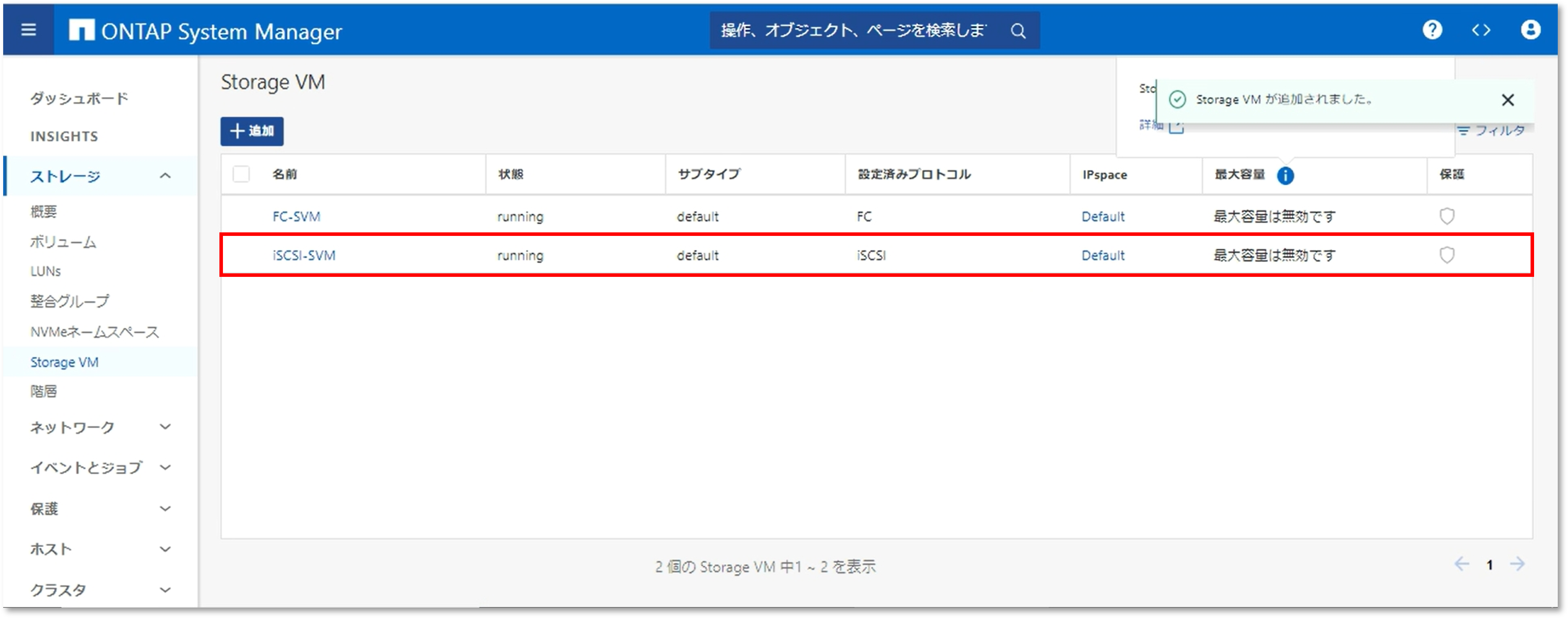Click the iSCSI protocol cell
This screenshot has width=1568, height=618.
871,255
